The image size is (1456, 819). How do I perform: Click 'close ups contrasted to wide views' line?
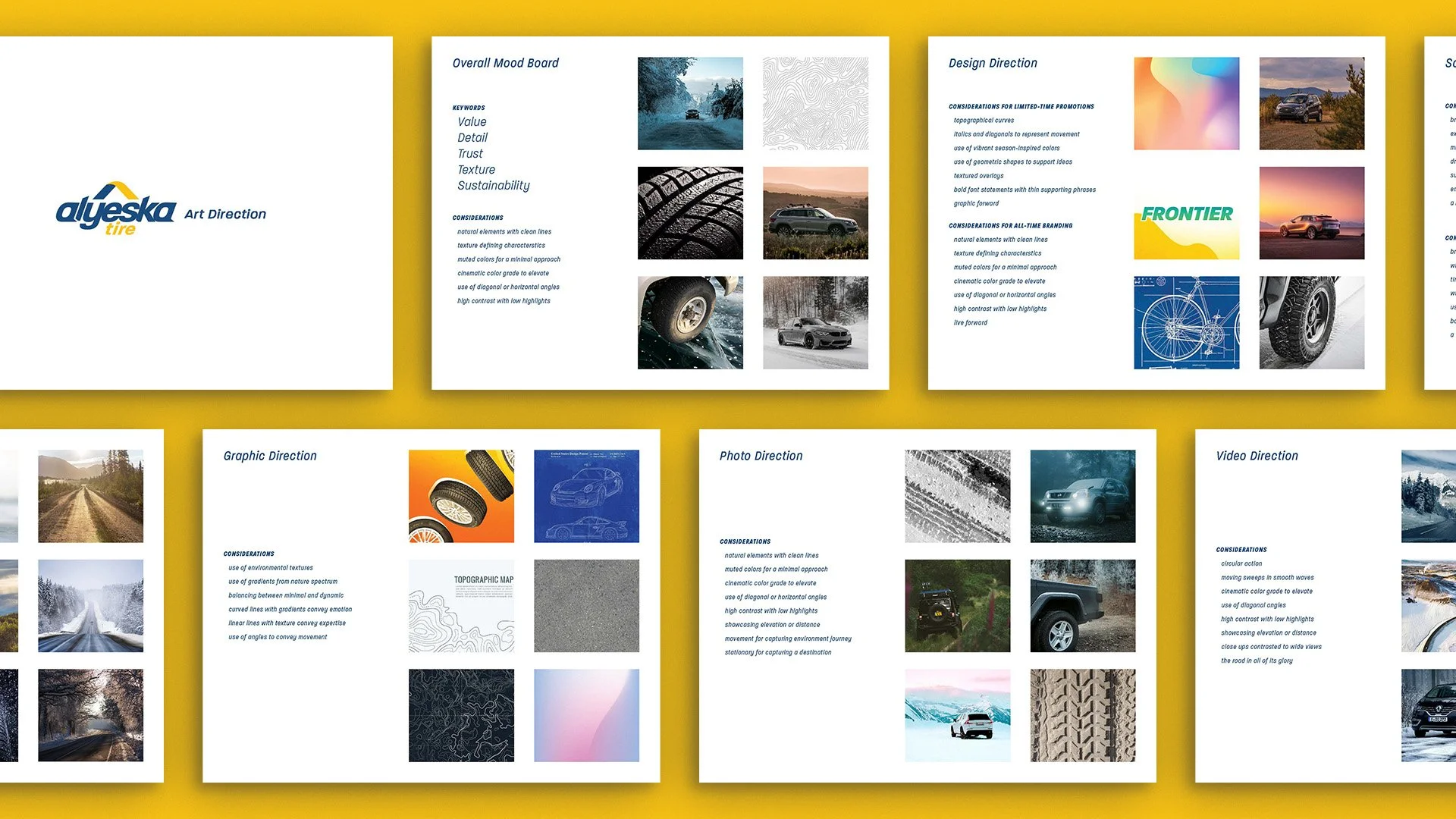click(1271, 648)
